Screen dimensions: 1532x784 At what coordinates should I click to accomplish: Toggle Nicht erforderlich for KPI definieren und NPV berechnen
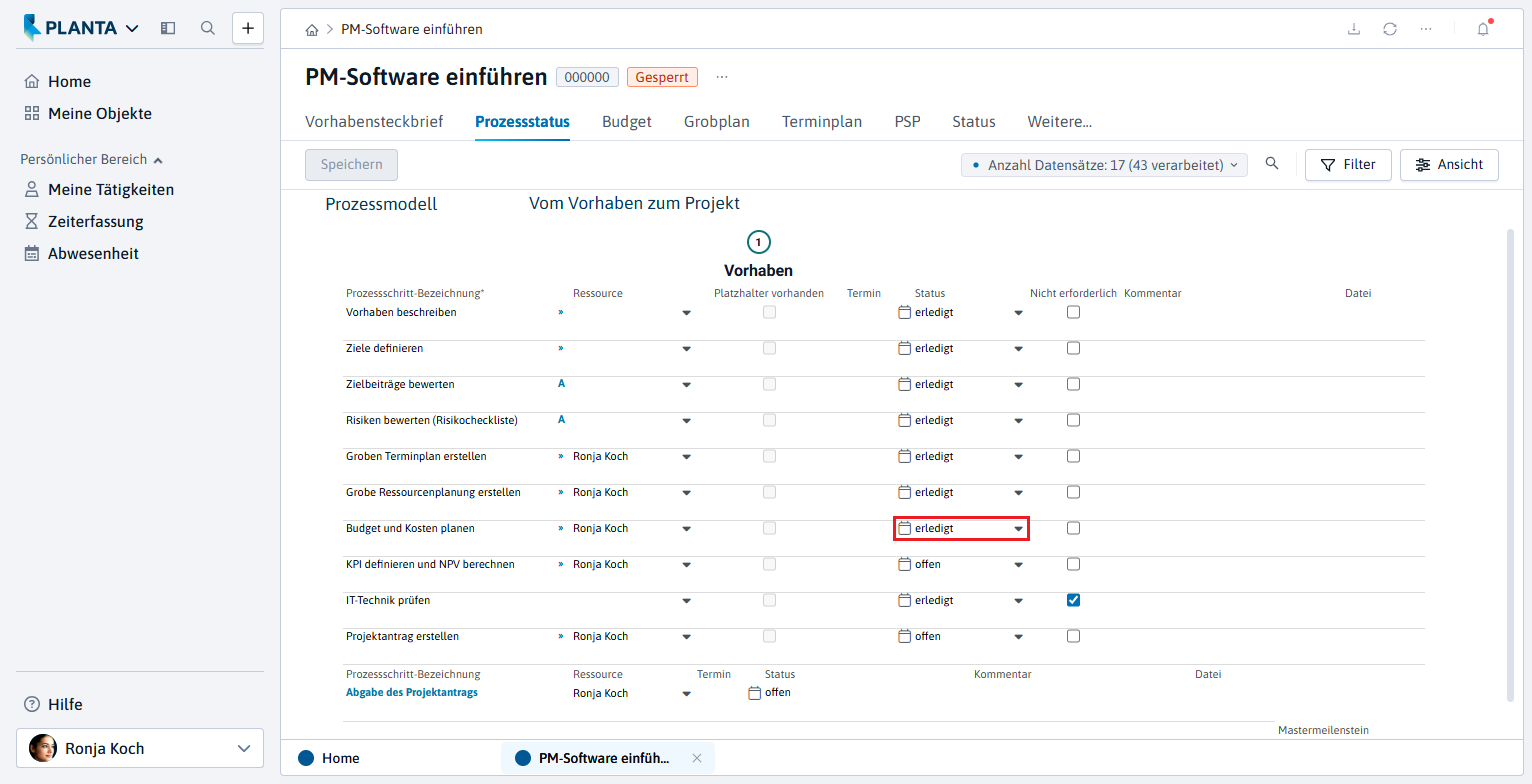pyautogui.click(x=1073, y=564)
